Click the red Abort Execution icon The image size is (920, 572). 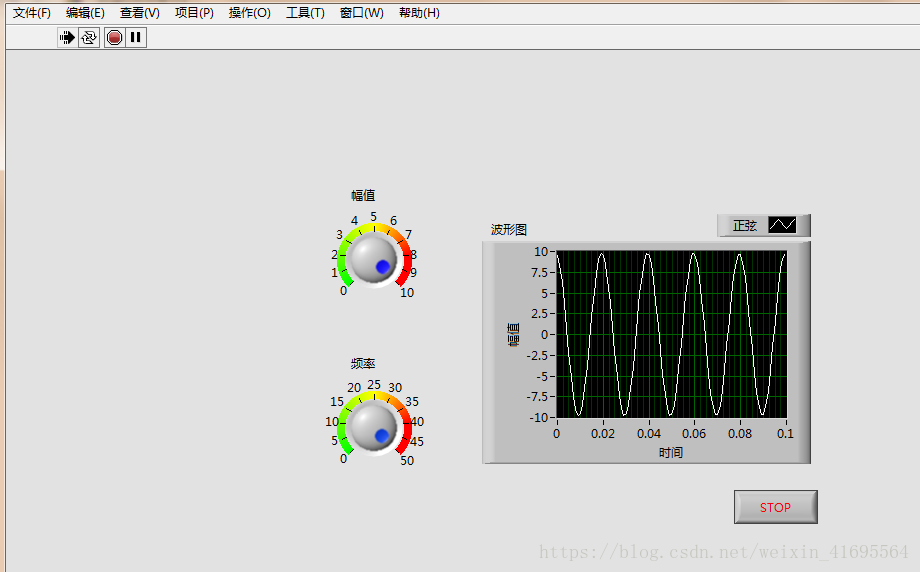click(x=114, y=38)
